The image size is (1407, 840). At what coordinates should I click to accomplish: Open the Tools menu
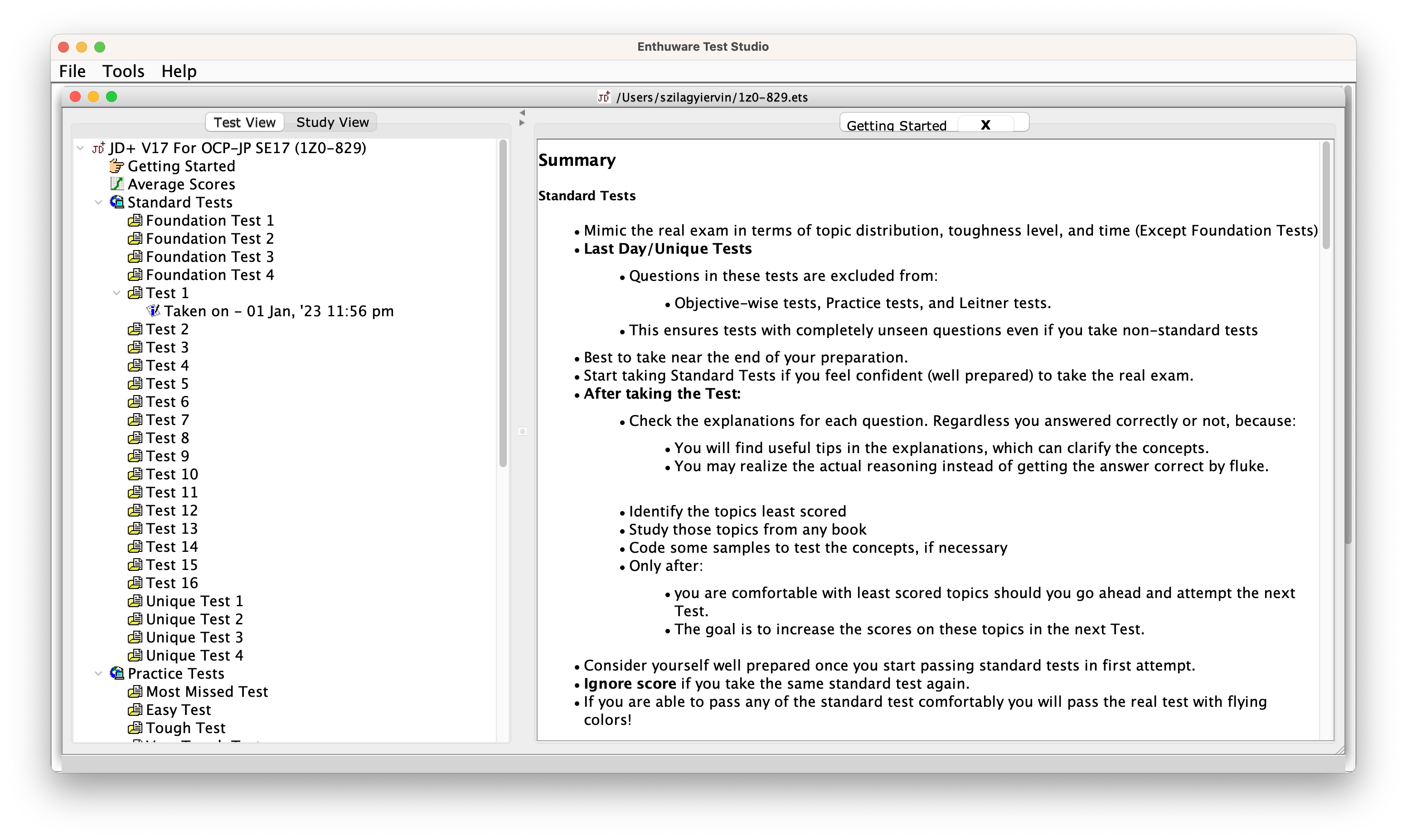point(123,72)
